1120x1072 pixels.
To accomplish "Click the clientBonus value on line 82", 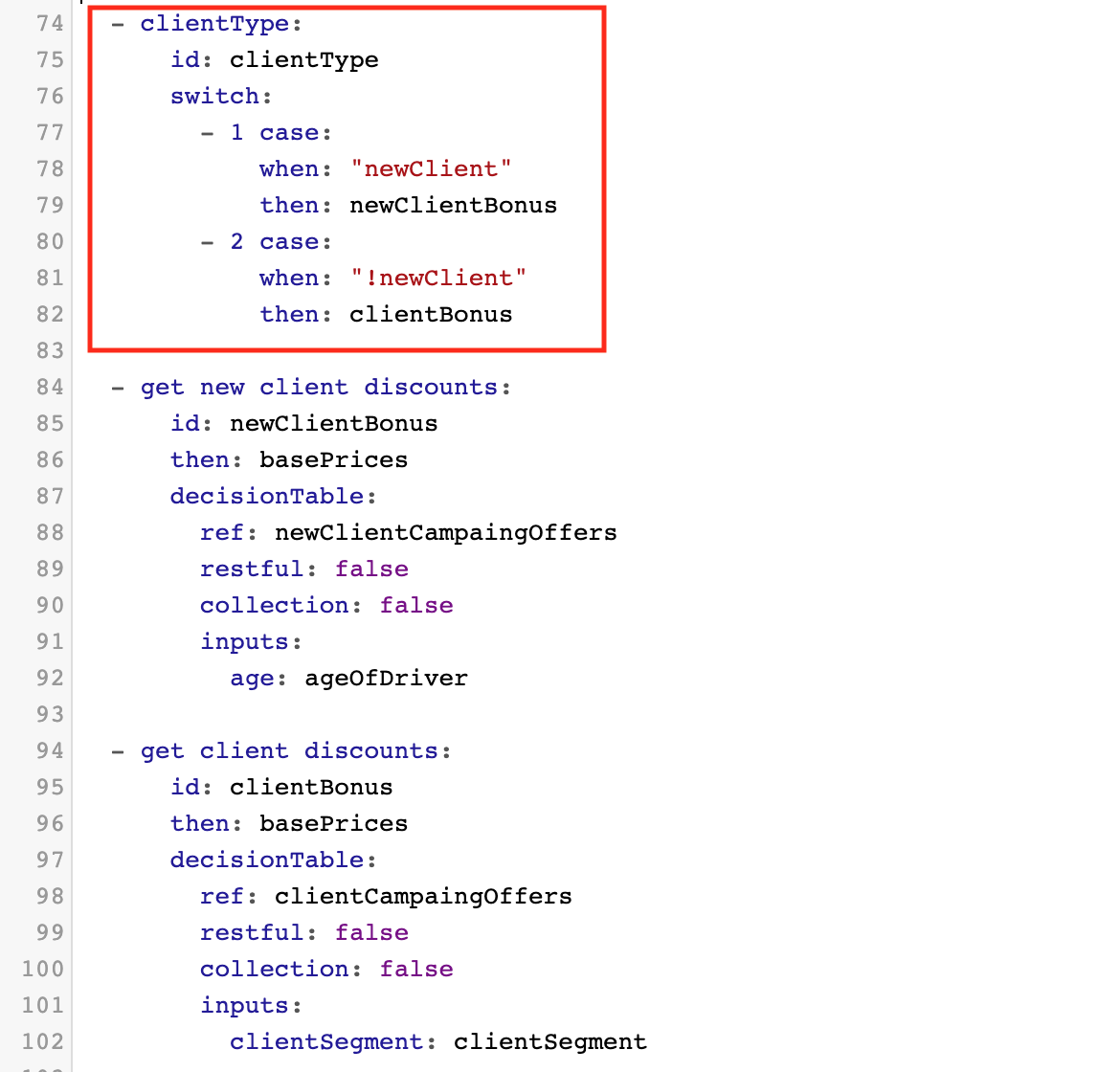I will pos(431,314).
